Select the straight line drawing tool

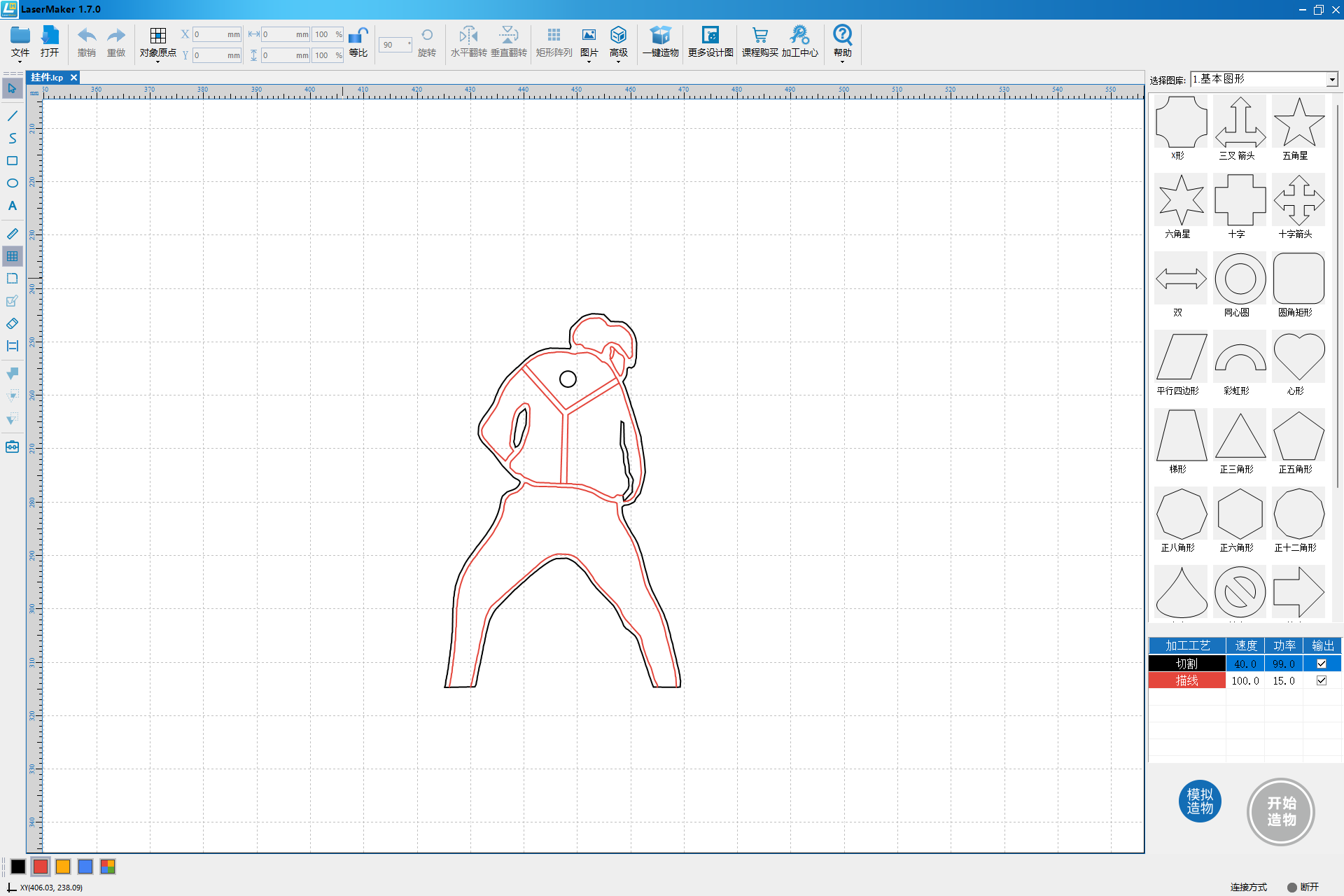13,115
